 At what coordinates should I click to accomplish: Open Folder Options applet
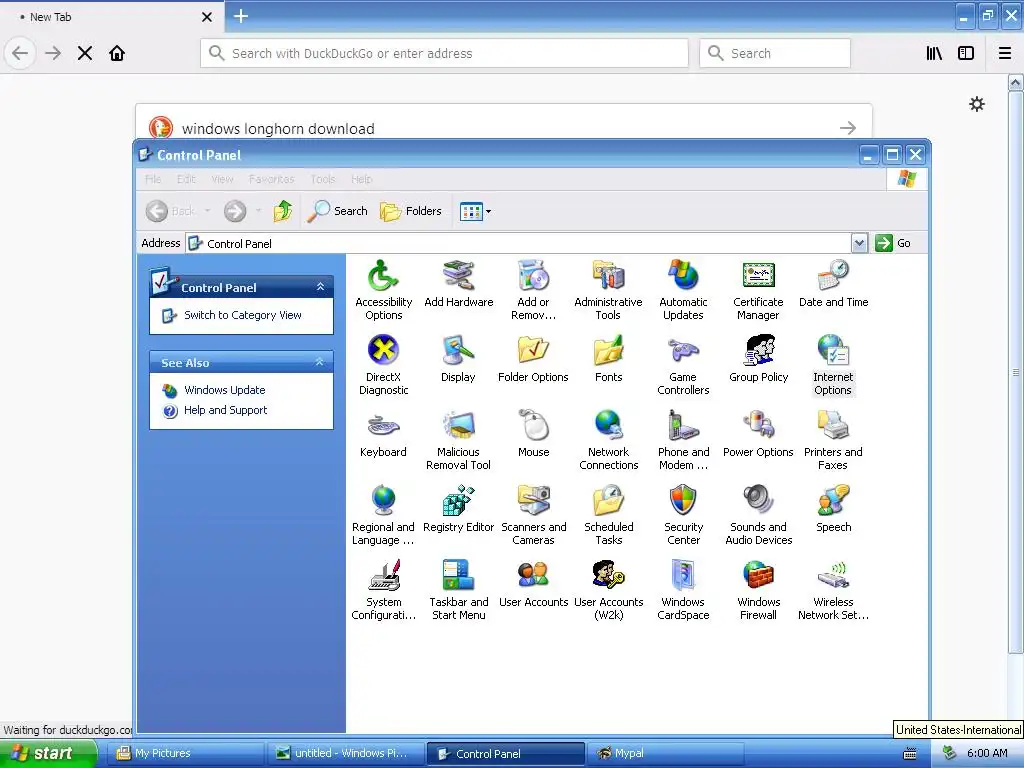tap(534, 359)
